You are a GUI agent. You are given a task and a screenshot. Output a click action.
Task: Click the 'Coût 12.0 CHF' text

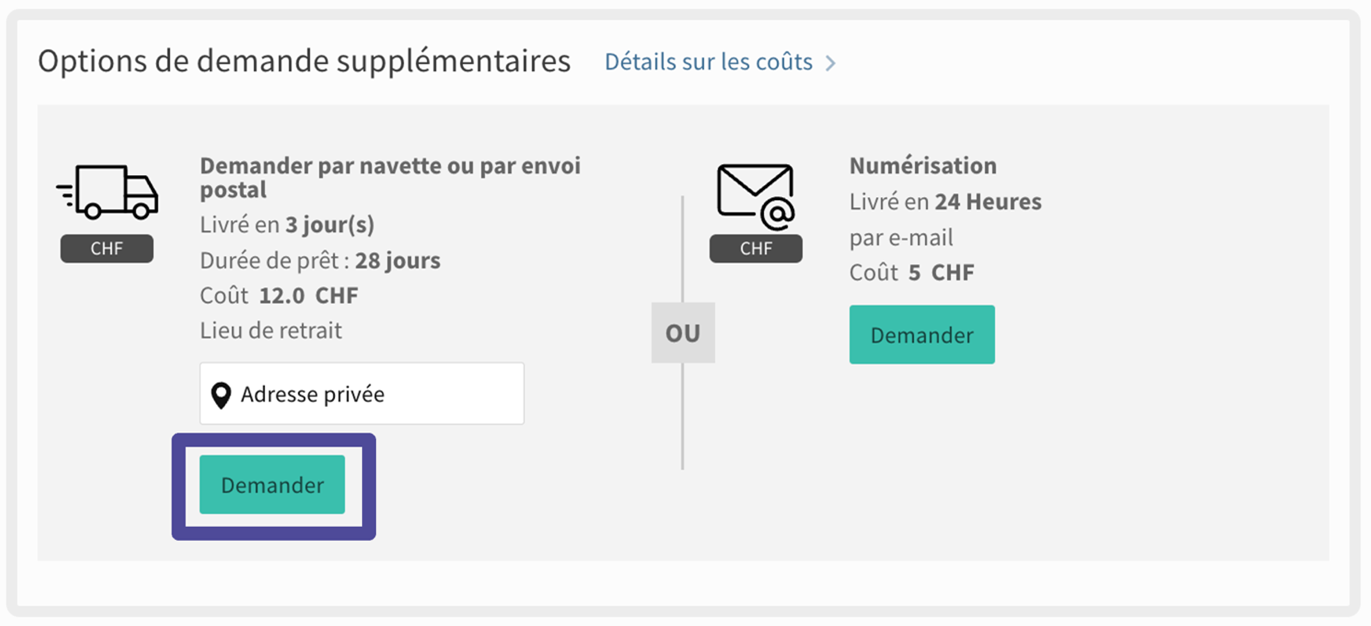pyautogui.click(x=279, y=296)
